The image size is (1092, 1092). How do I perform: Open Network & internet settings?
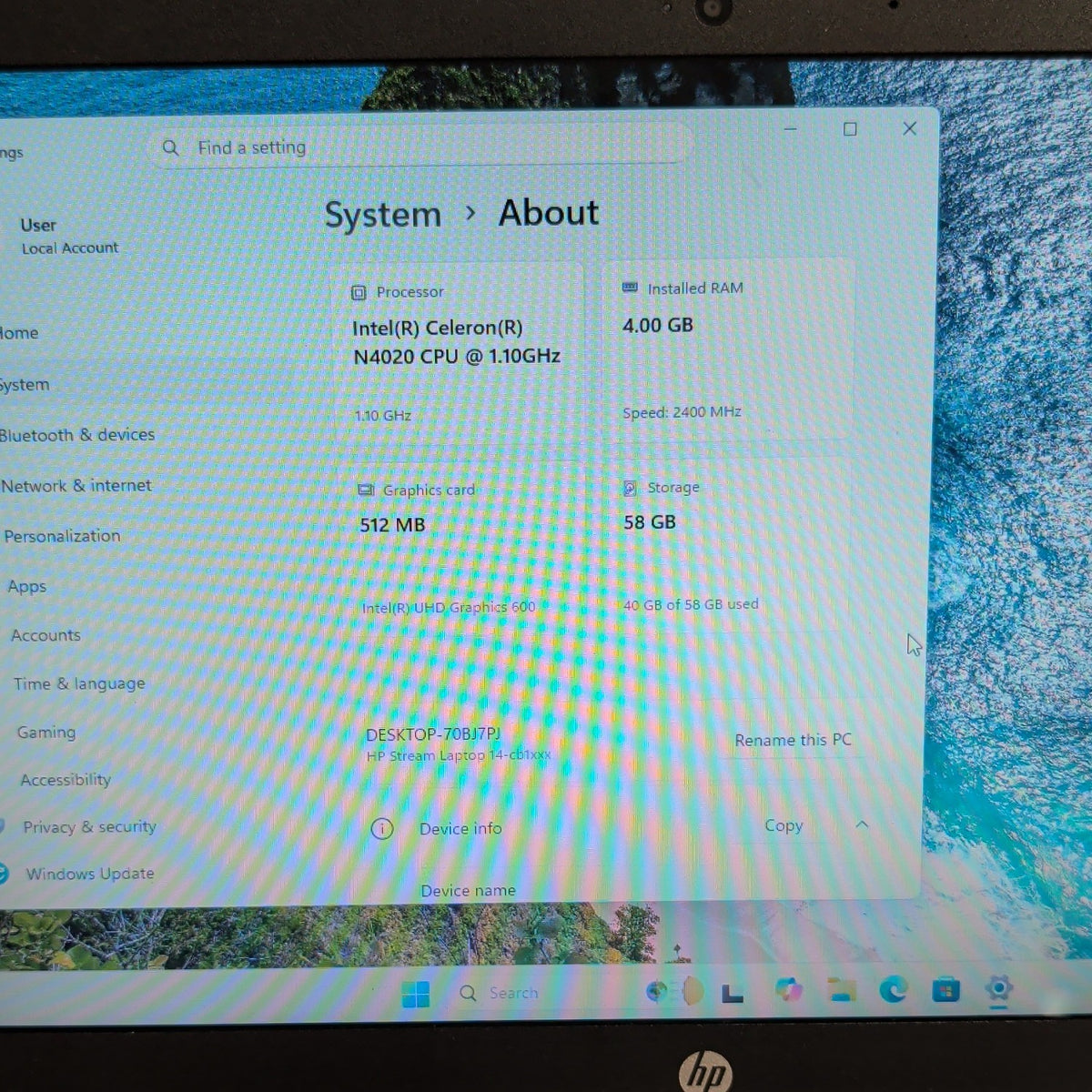point(76,486)
